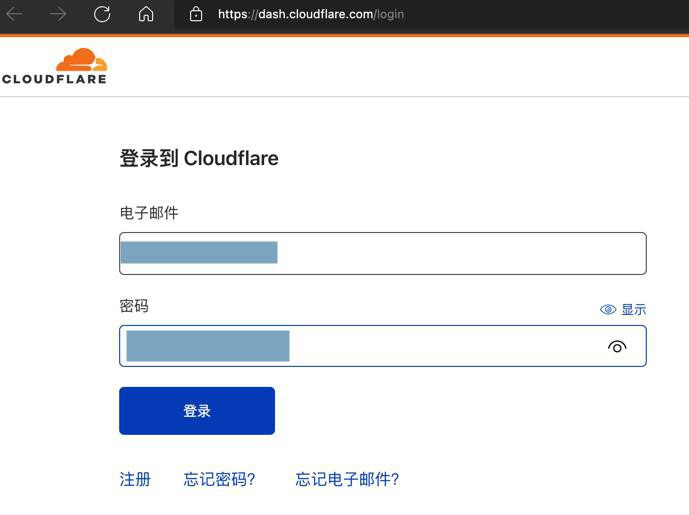The image size is (689, 515).
Task: Go back using browser back arrow
Action: [14, 14]
